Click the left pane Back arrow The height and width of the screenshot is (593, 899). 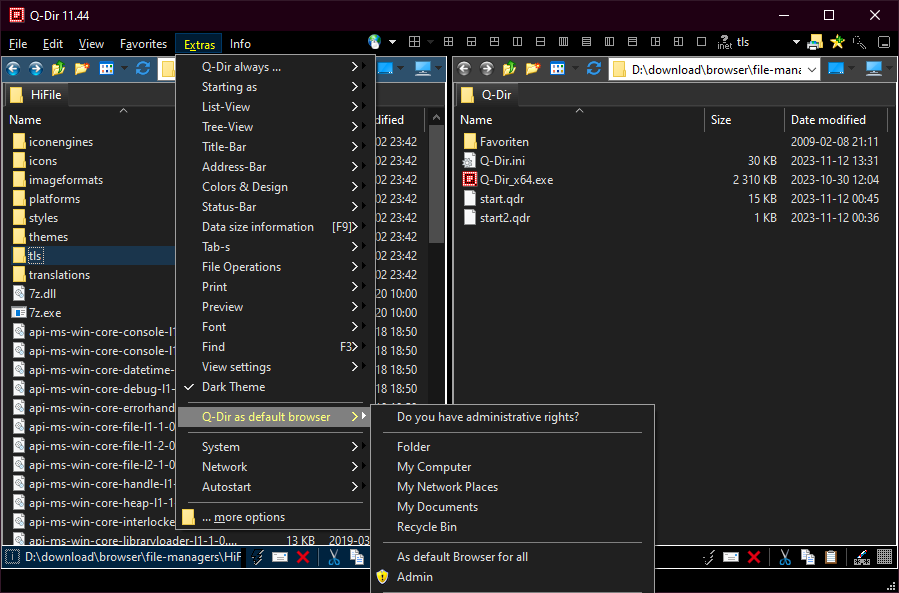14,69
